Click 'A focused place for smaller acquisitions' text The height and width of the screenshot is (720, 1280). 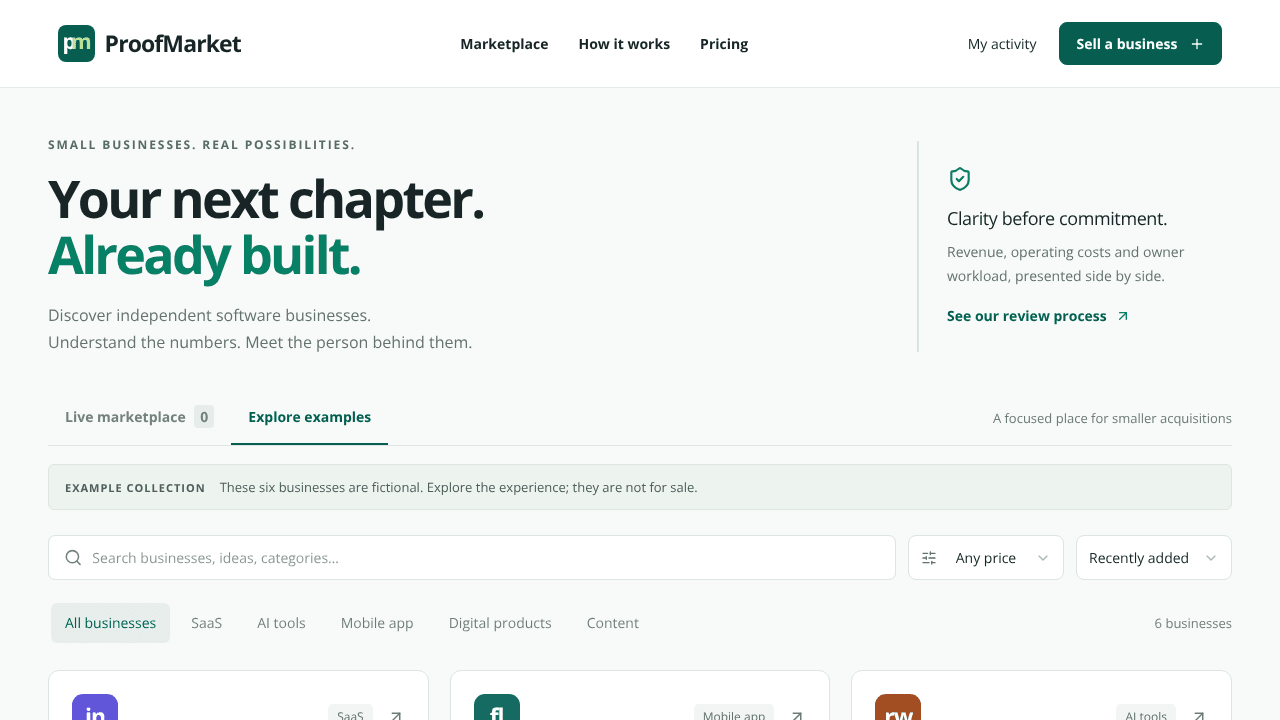(1112, 418)
